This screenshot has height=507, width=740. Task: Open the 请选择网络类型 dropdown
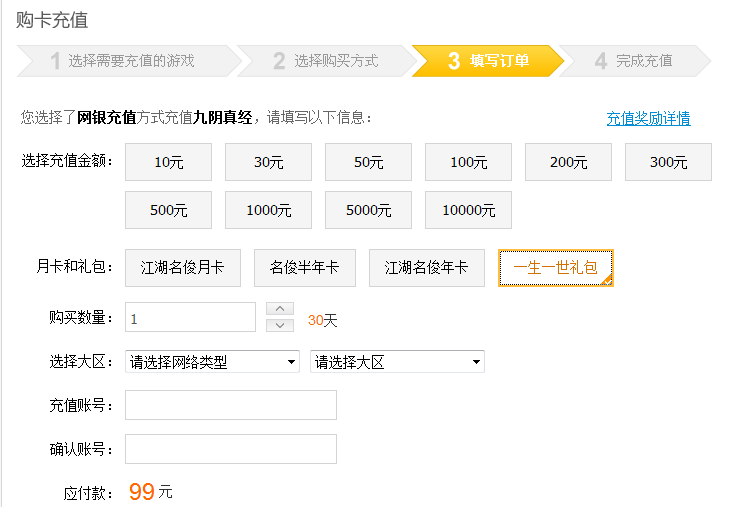click(212, 362)
